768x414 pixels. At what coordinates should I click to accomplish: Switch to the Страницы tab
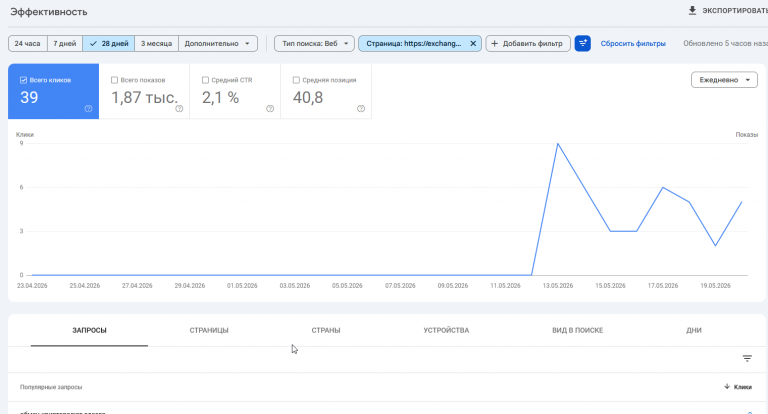[x=209, y=330]
